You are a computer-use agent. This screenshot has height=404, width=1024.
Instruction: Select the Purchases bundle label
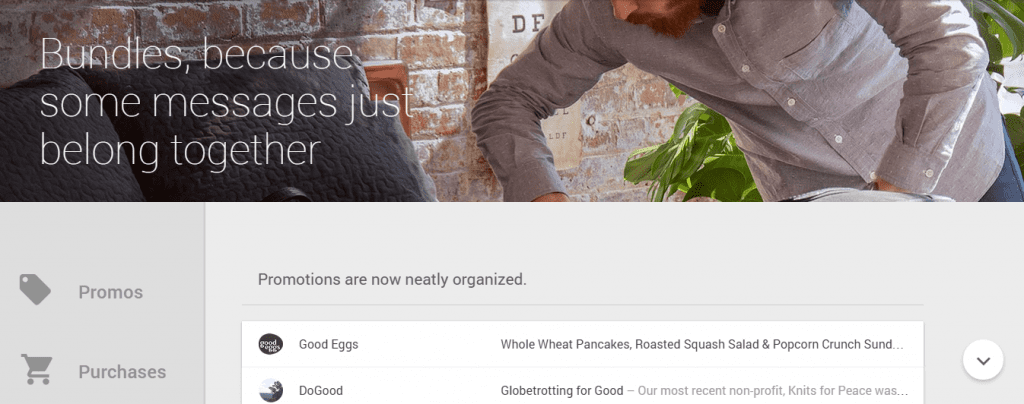click(122, 372)
